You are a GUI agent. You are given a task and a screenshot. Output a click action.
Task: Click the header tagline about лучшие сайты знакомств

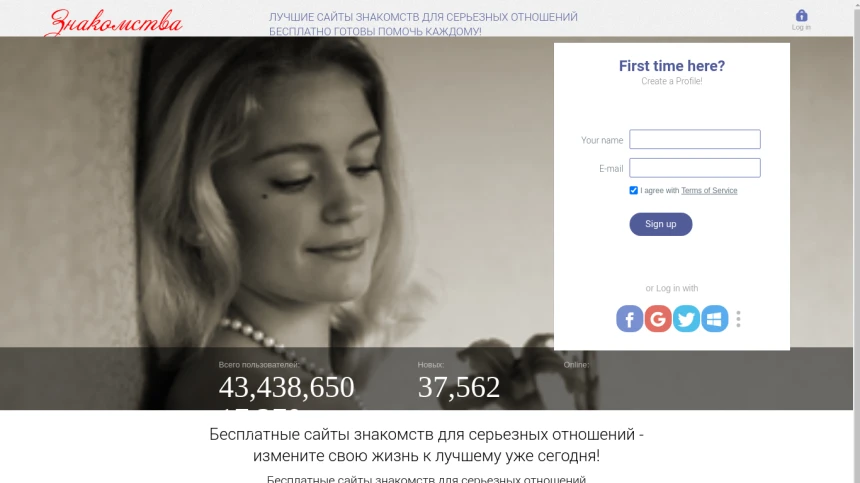point(423,24)
